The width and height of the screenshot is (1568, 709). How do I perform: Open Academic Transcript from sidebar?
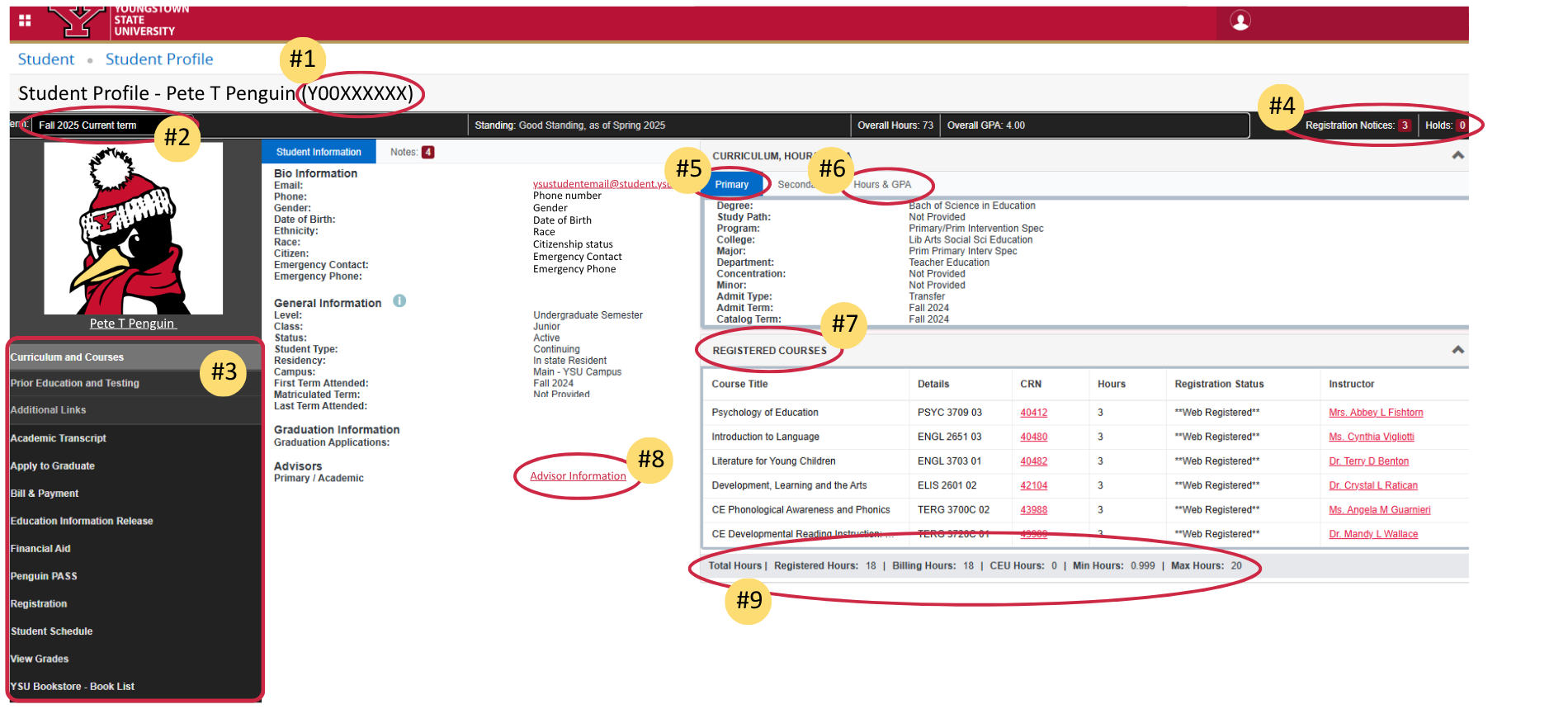click(59, 438)
